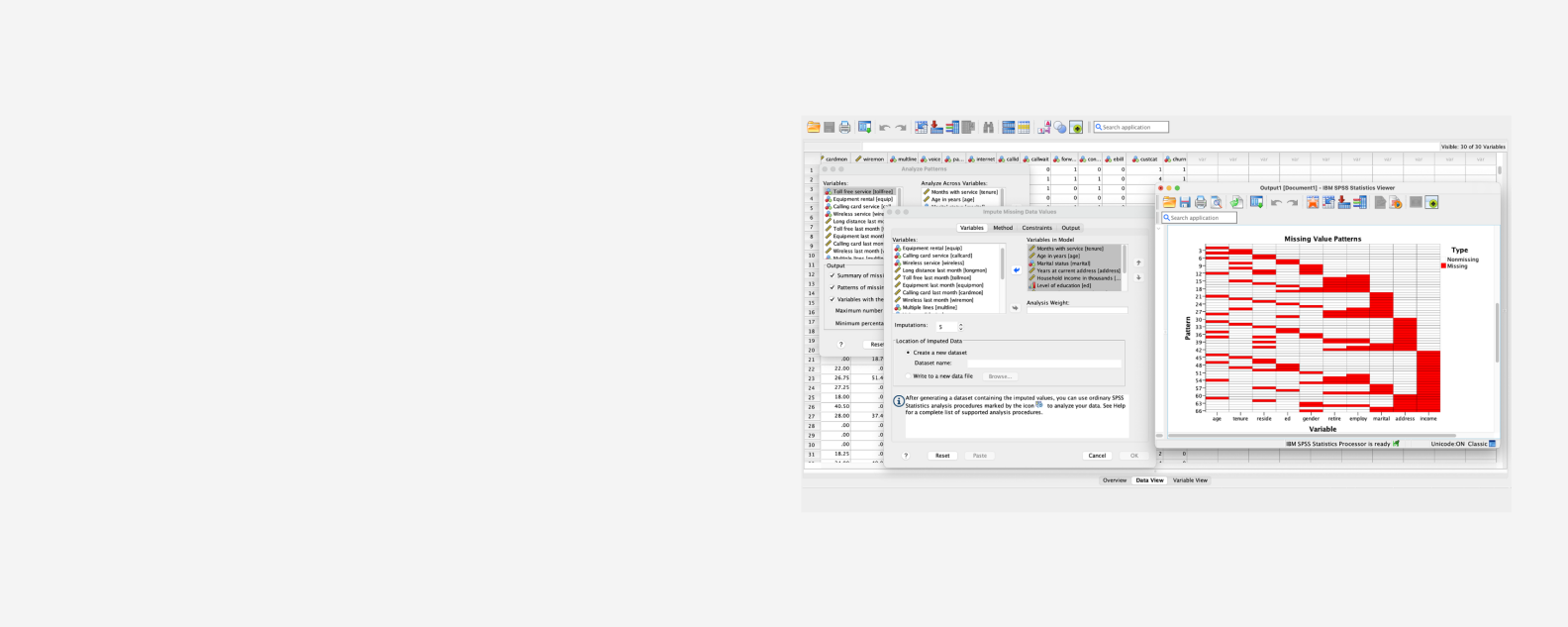Move variable blue arrow in Impute dialog
Image resolution: width=1568 pixels, height=627 pixels.
pos(1016,269)
